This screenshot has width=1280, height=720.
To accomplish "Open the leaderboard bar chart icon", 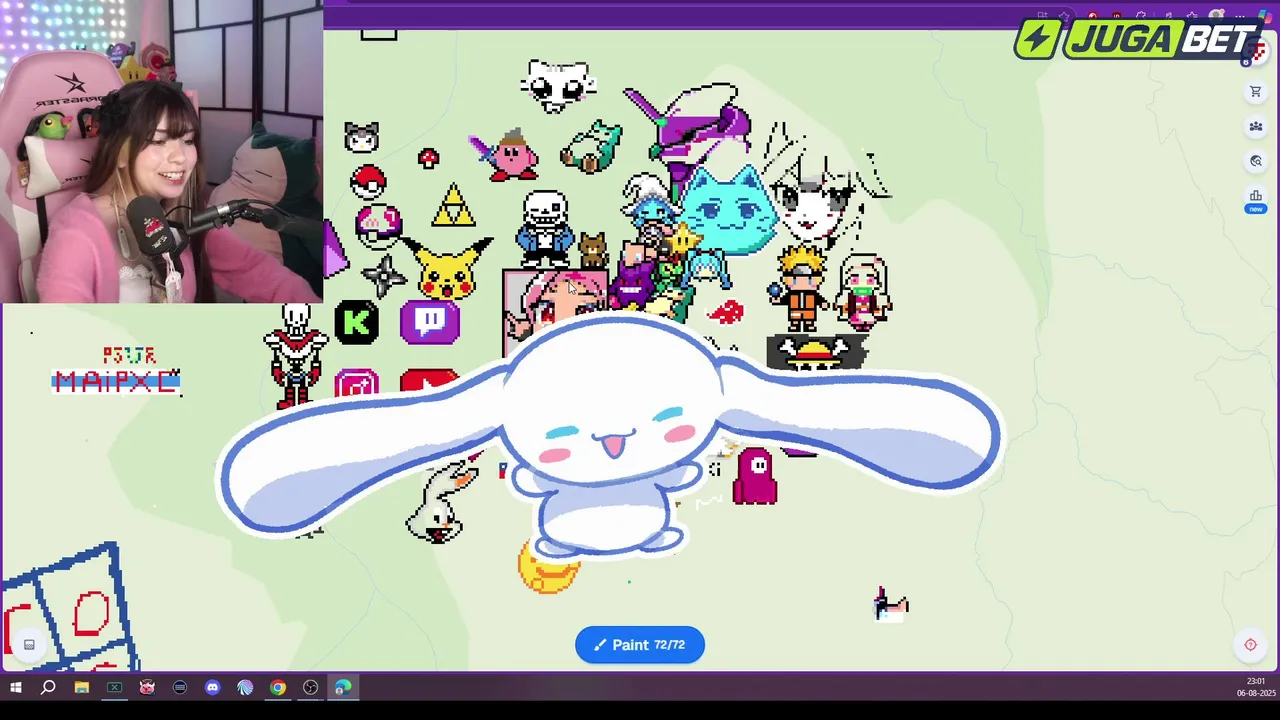I will 1256,196.
